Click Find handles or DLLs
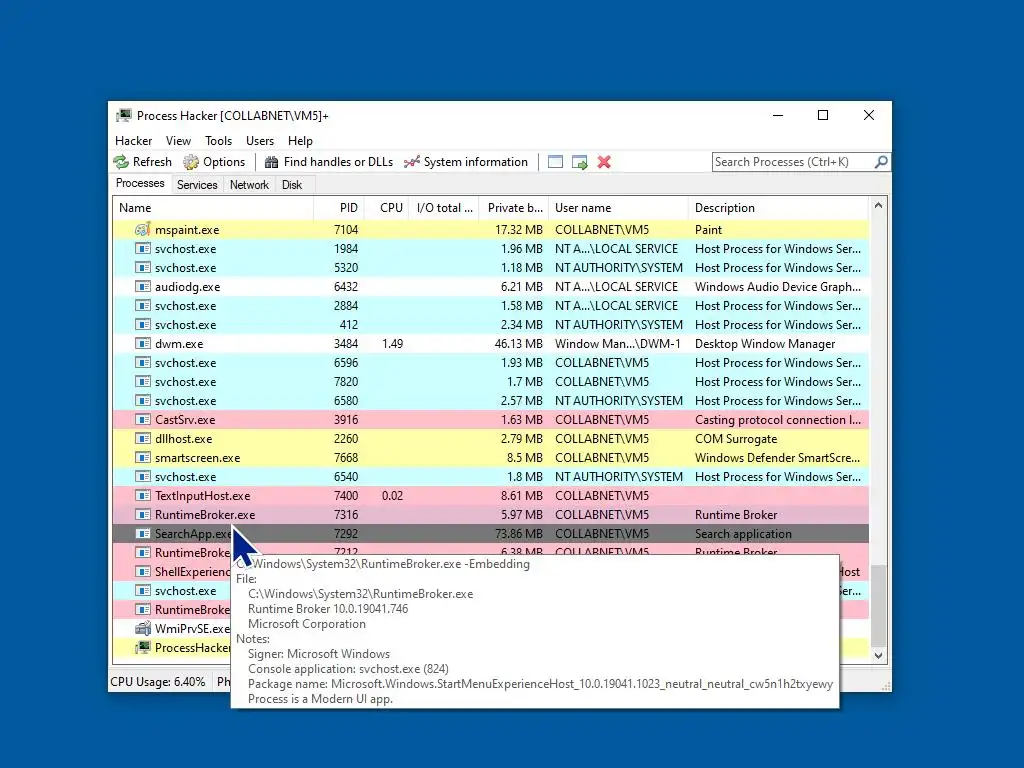 tap(328, 162)
